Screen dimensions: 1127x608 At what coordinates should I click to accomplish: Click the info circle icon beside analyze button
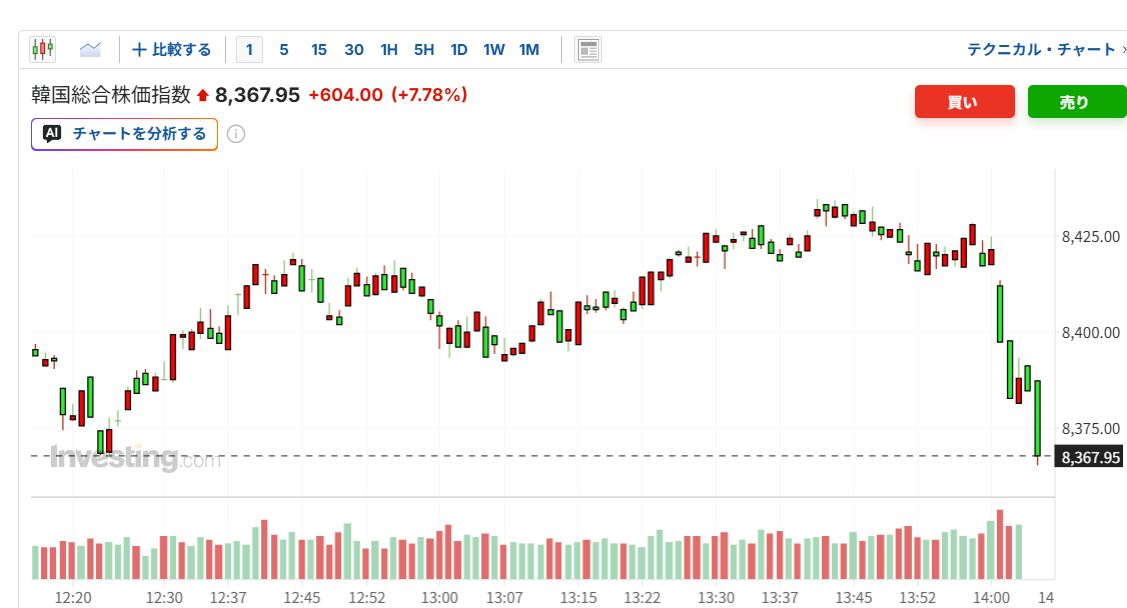tap(236, 134)
